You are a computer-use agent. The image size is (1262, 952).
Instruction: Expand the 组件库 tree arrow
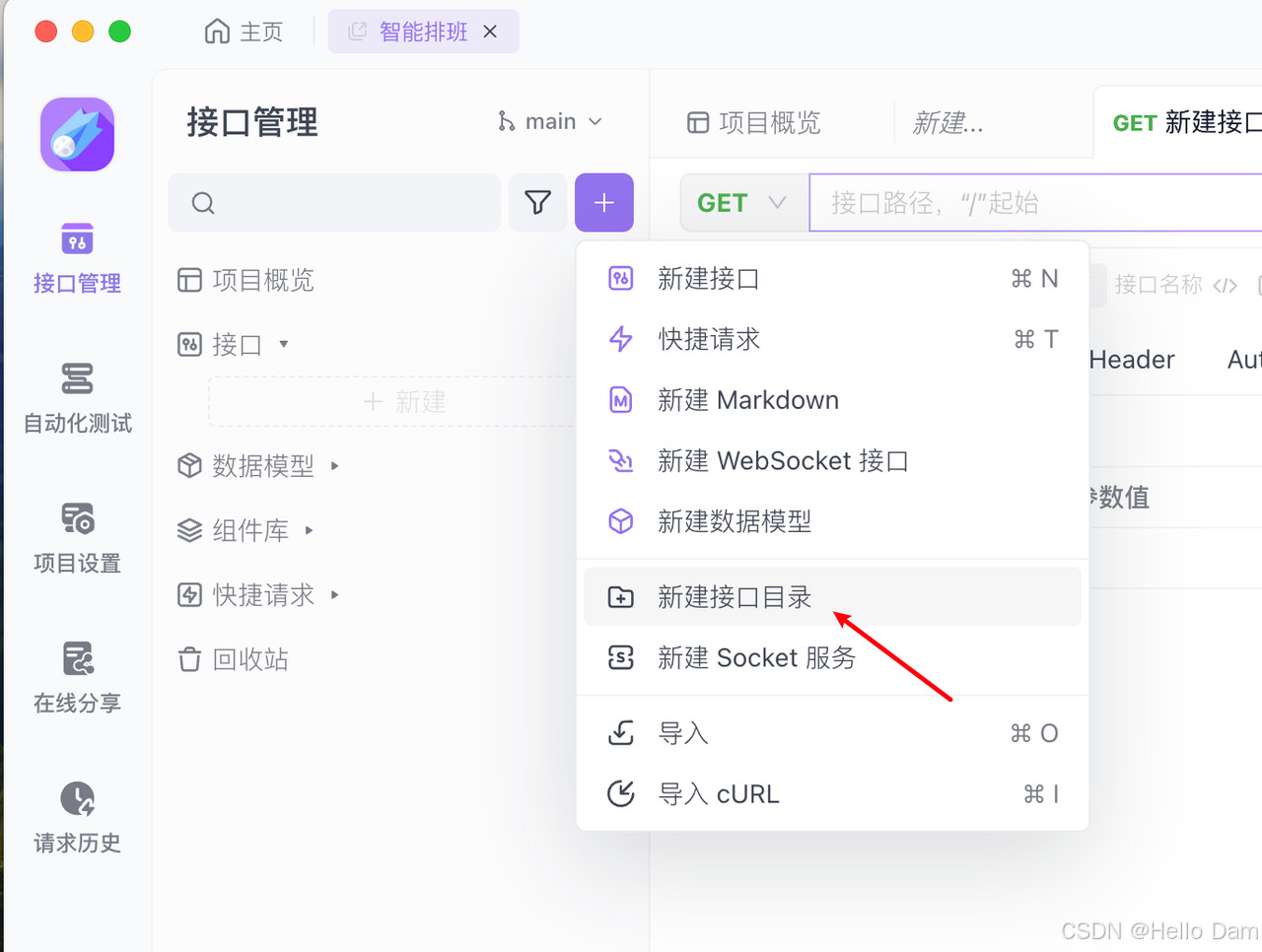click(x=310, y=530)
